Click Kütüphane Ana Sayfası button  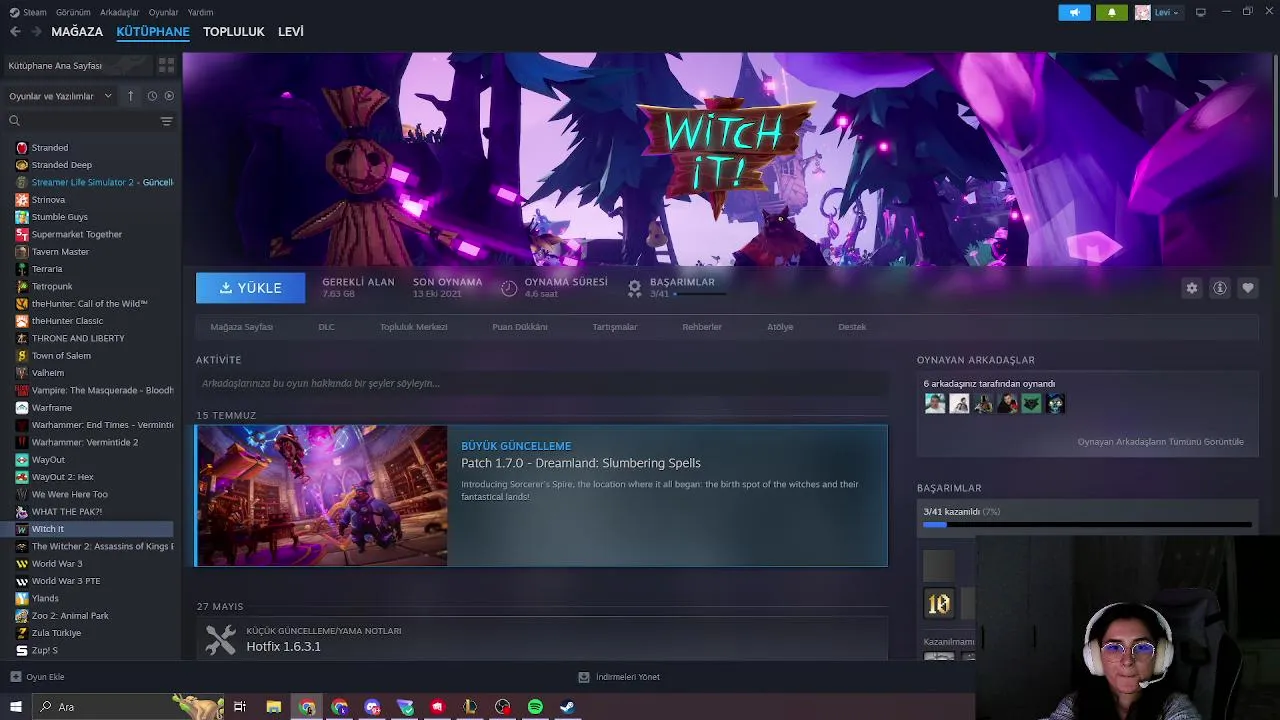76,65
